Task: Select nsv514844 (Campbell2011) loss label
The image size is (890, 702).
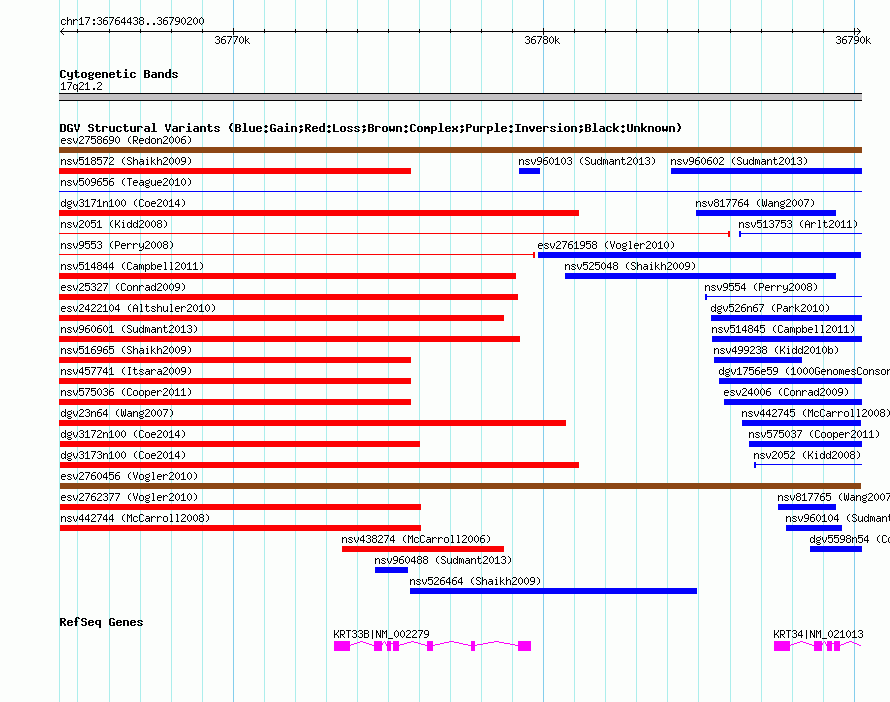Action: (132, 266)
